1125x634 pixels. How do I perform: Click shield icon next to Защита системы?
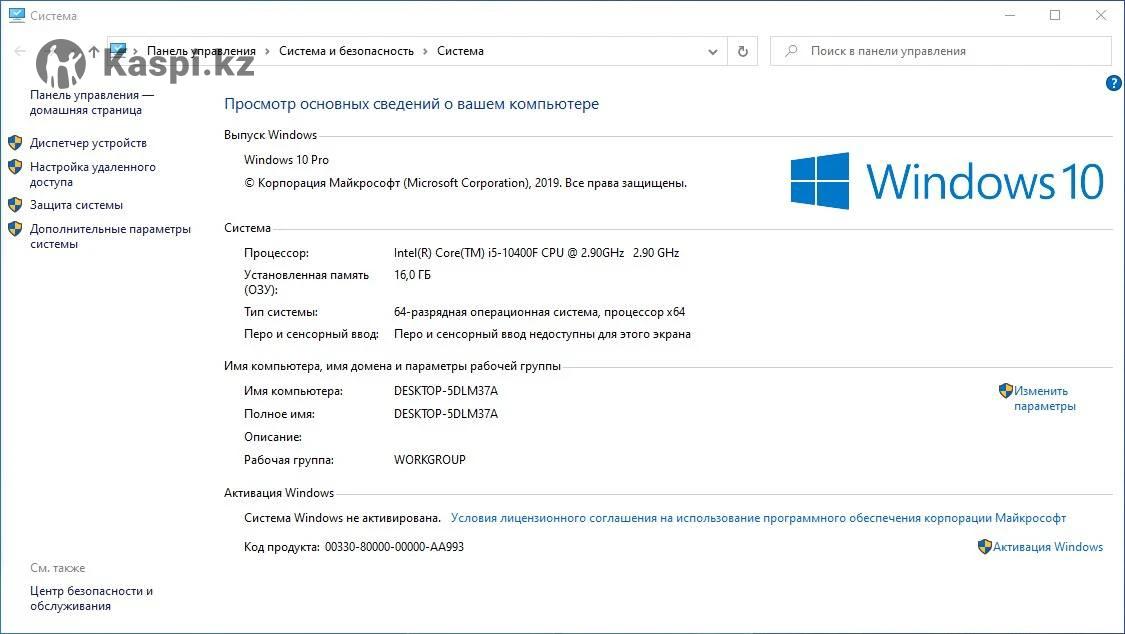(x=15, y=205)
